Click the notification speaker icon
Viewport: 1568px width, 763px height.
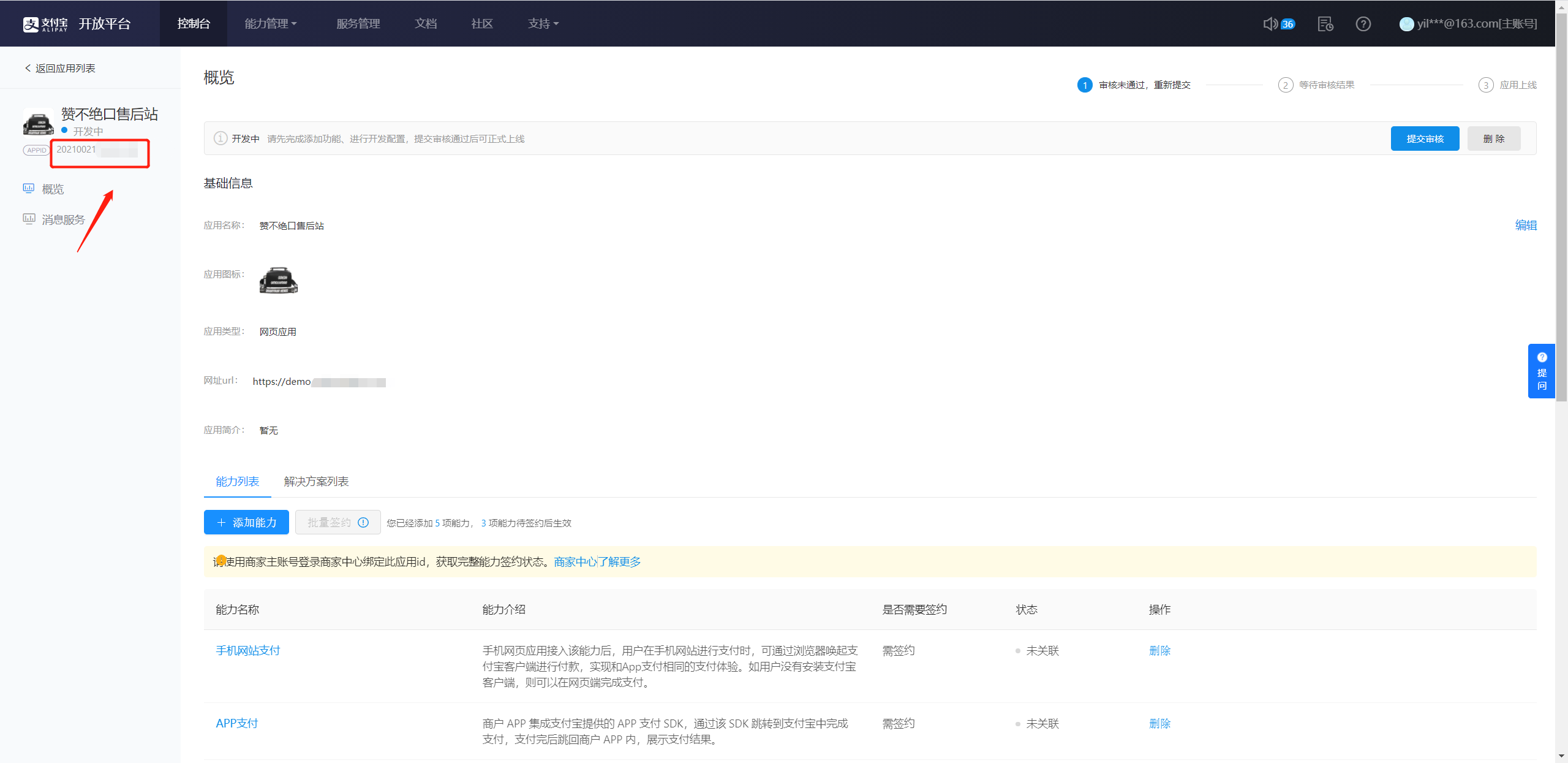pos(1270,24)
